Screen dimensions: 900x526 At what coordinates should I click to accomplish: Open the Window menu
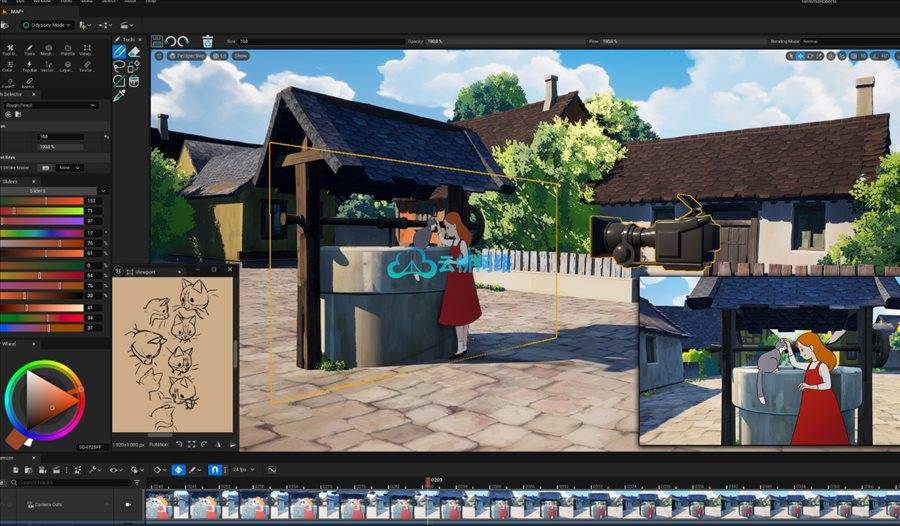[41, 2]
